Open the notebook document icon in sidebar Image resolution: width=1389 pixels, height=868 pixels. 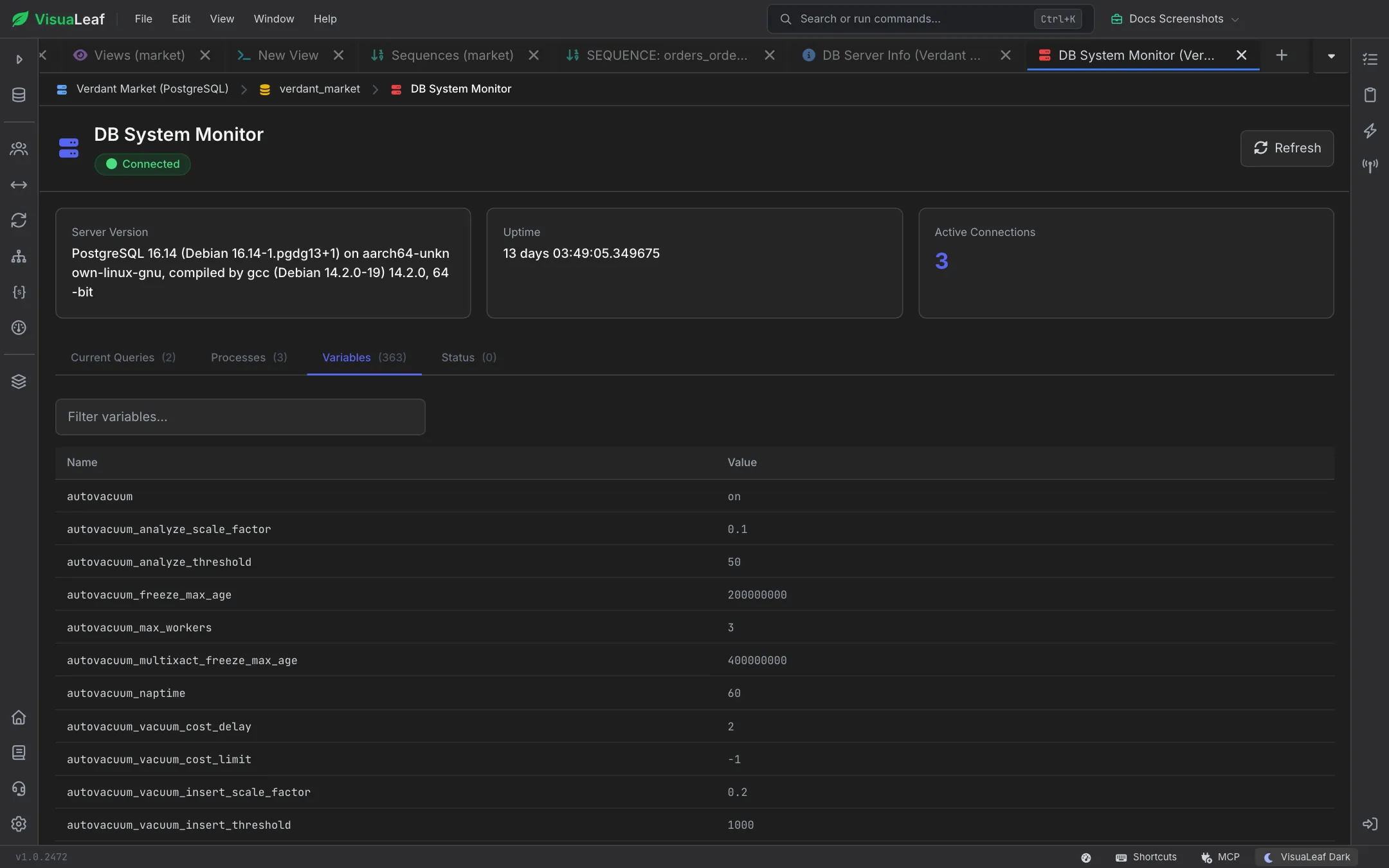pos(19,752)
